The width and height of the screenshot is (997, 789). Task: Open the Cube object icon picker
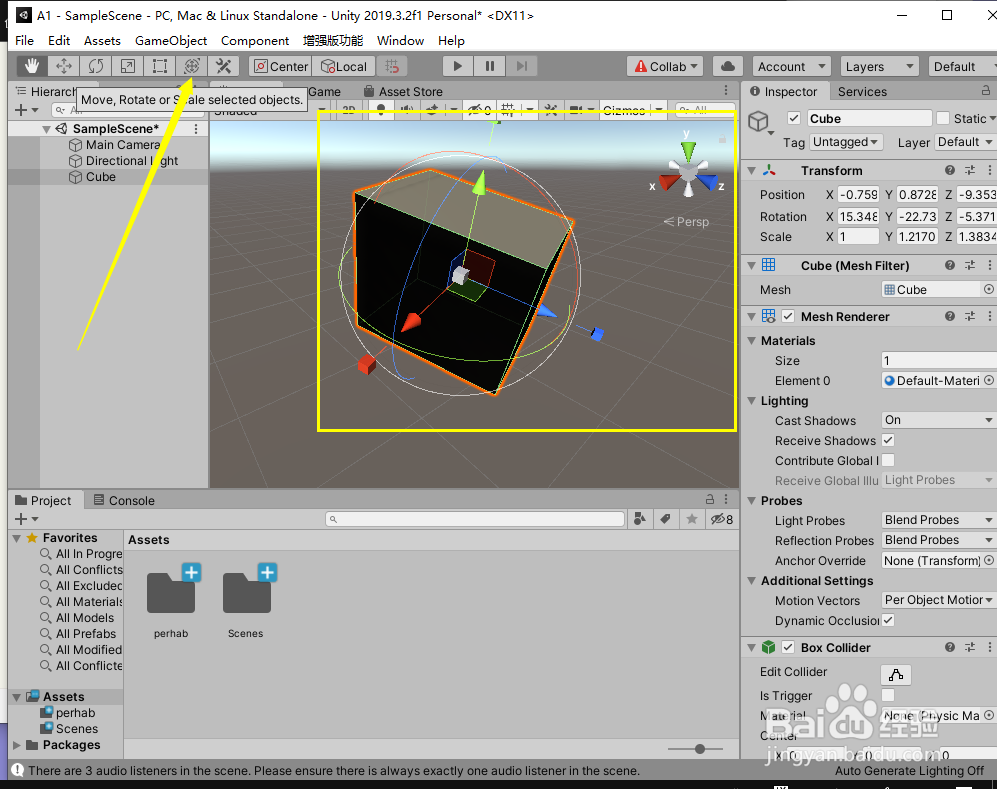[x=760, y=122]
